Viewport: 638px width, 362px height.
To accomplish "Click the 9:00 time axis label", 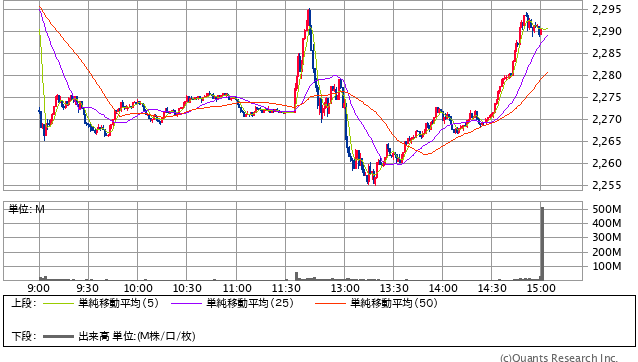I will click(39, 288).
